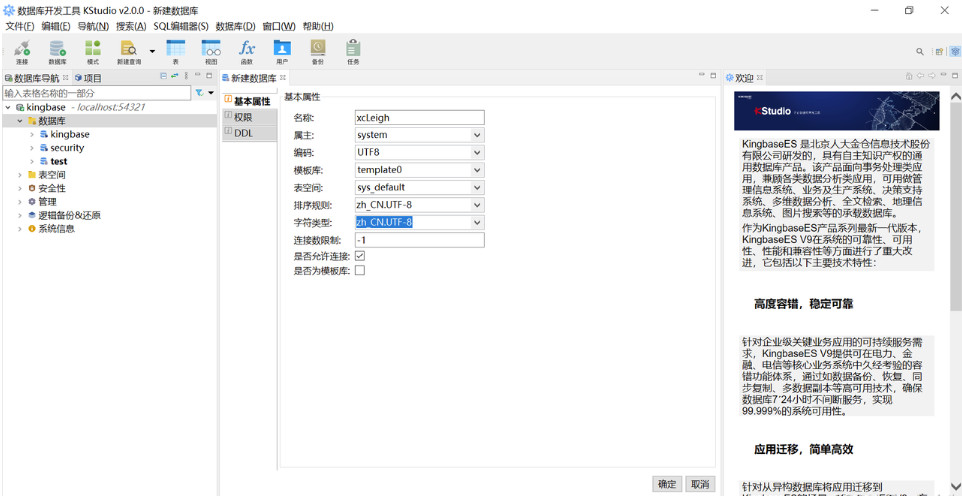Open the 窗口(W) menu
The width and height of the screenshot is (962, 496).
[x=279, y=26]
